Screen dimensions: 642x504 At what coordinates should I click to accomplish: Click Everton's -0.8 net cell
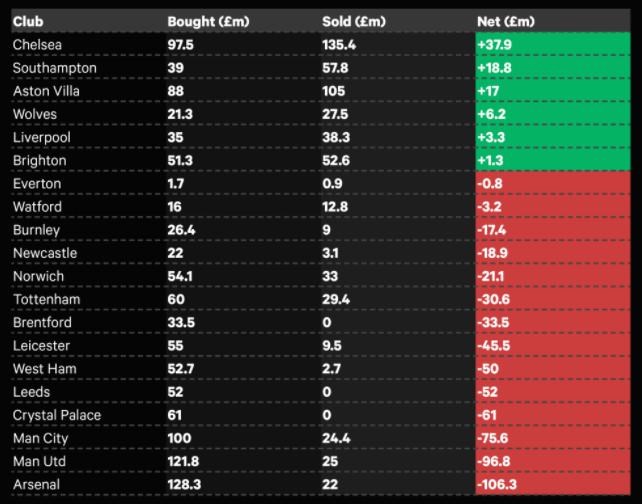pos(556,184)
